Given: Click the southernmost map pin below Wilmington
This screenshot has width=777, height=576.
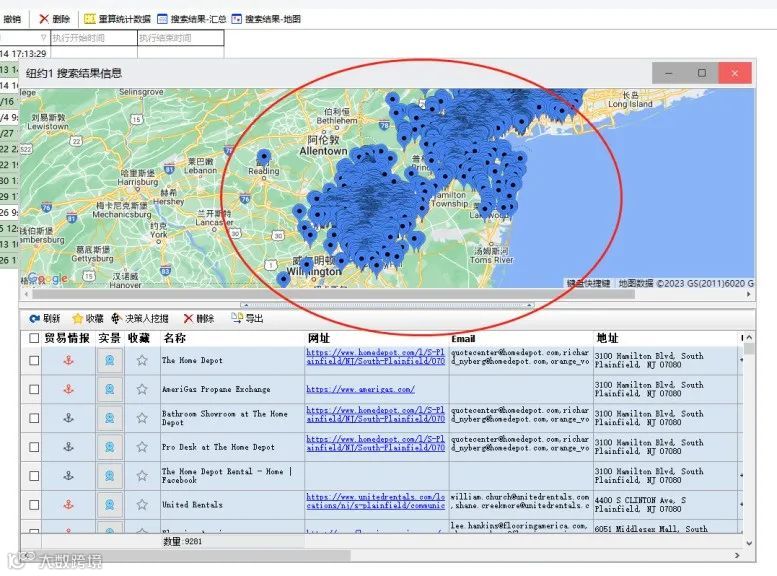Looking at the screenshot, I should [283, 280].
